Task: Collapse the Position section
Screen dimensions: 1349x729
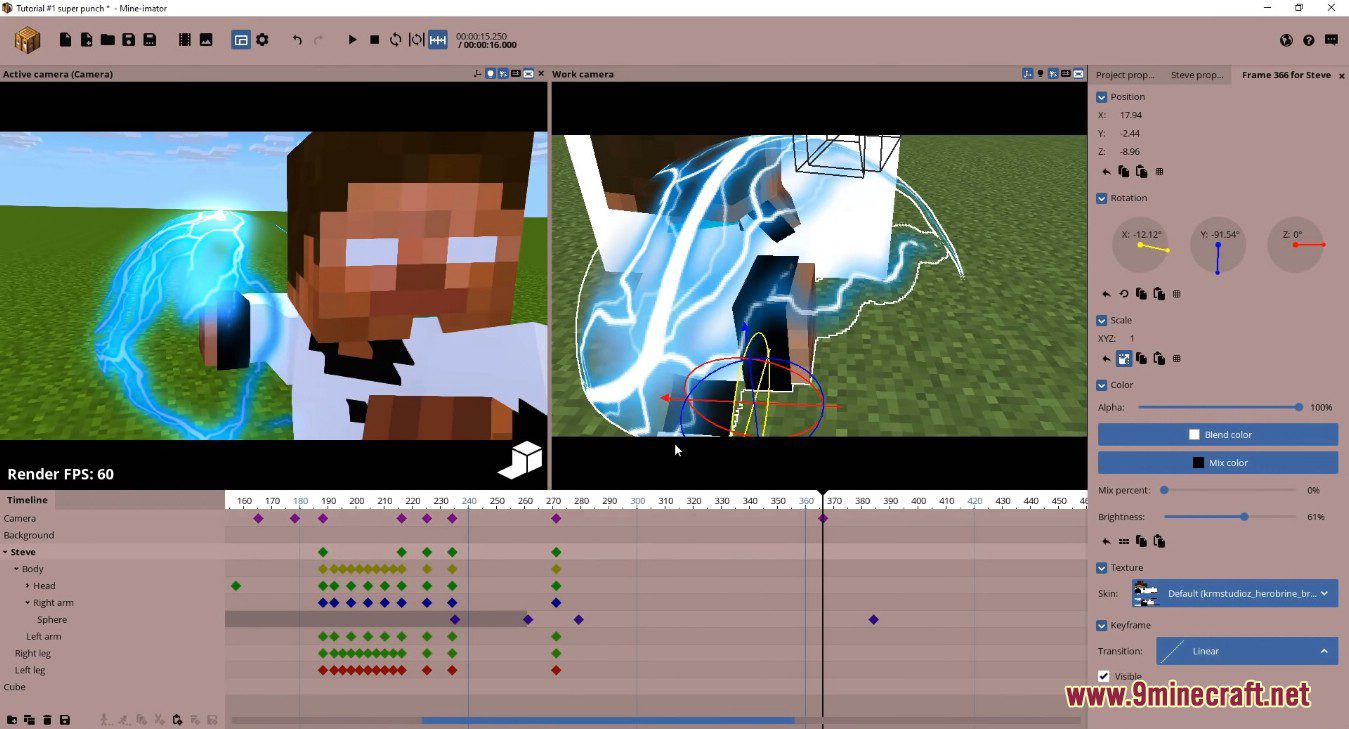Action: [1102, 97]
